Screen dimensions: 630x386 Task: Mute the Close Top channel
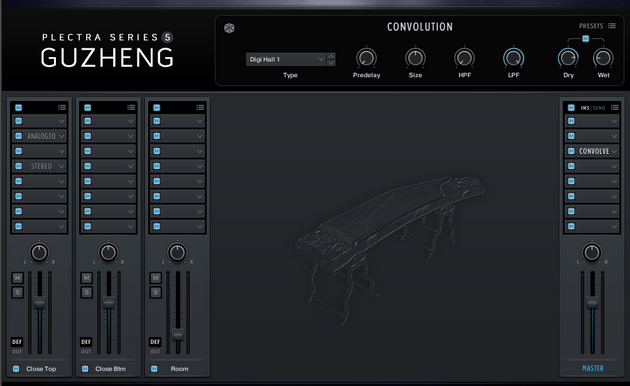[17, 278]
